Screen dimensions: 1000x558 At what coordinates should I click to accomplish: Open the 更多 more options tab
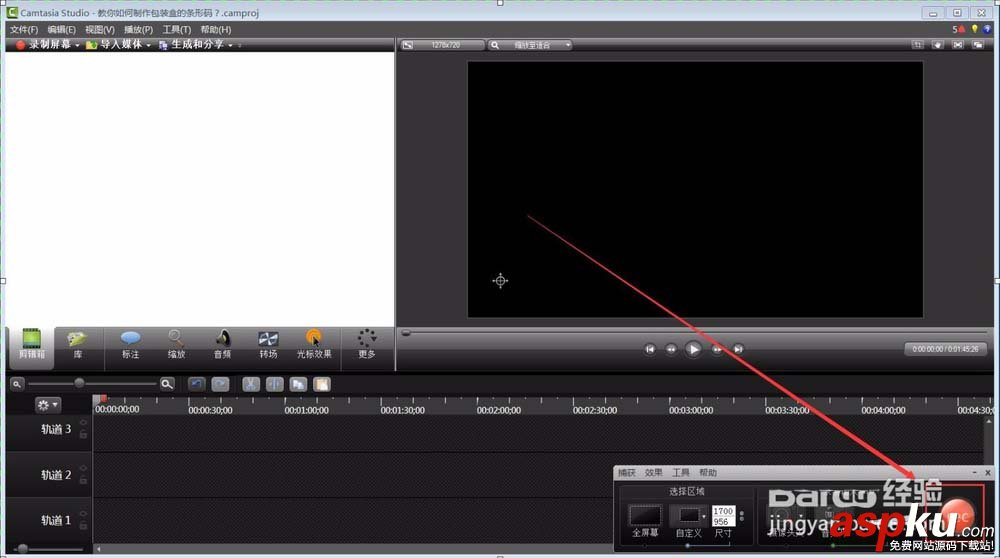(x=367, y=344)
